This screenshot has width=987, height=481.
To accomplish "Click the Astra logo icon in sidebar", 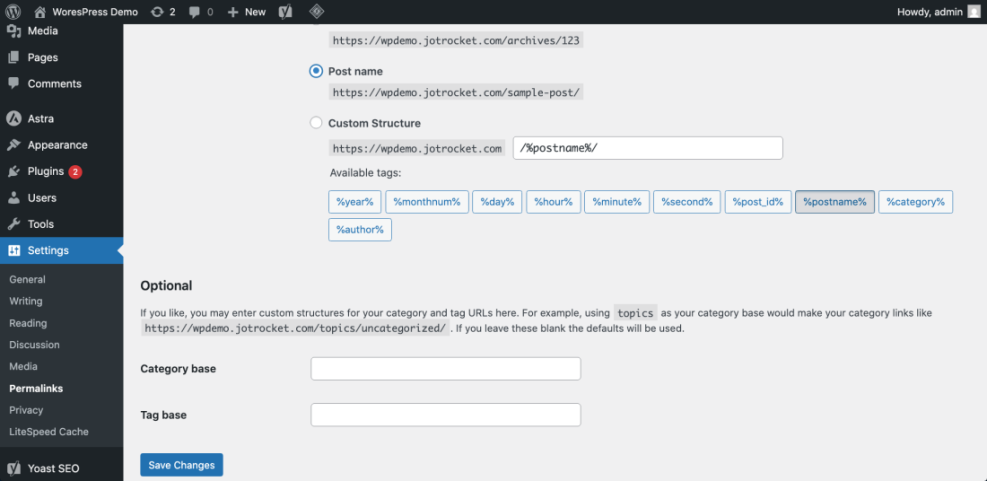I will click(14, 118).
